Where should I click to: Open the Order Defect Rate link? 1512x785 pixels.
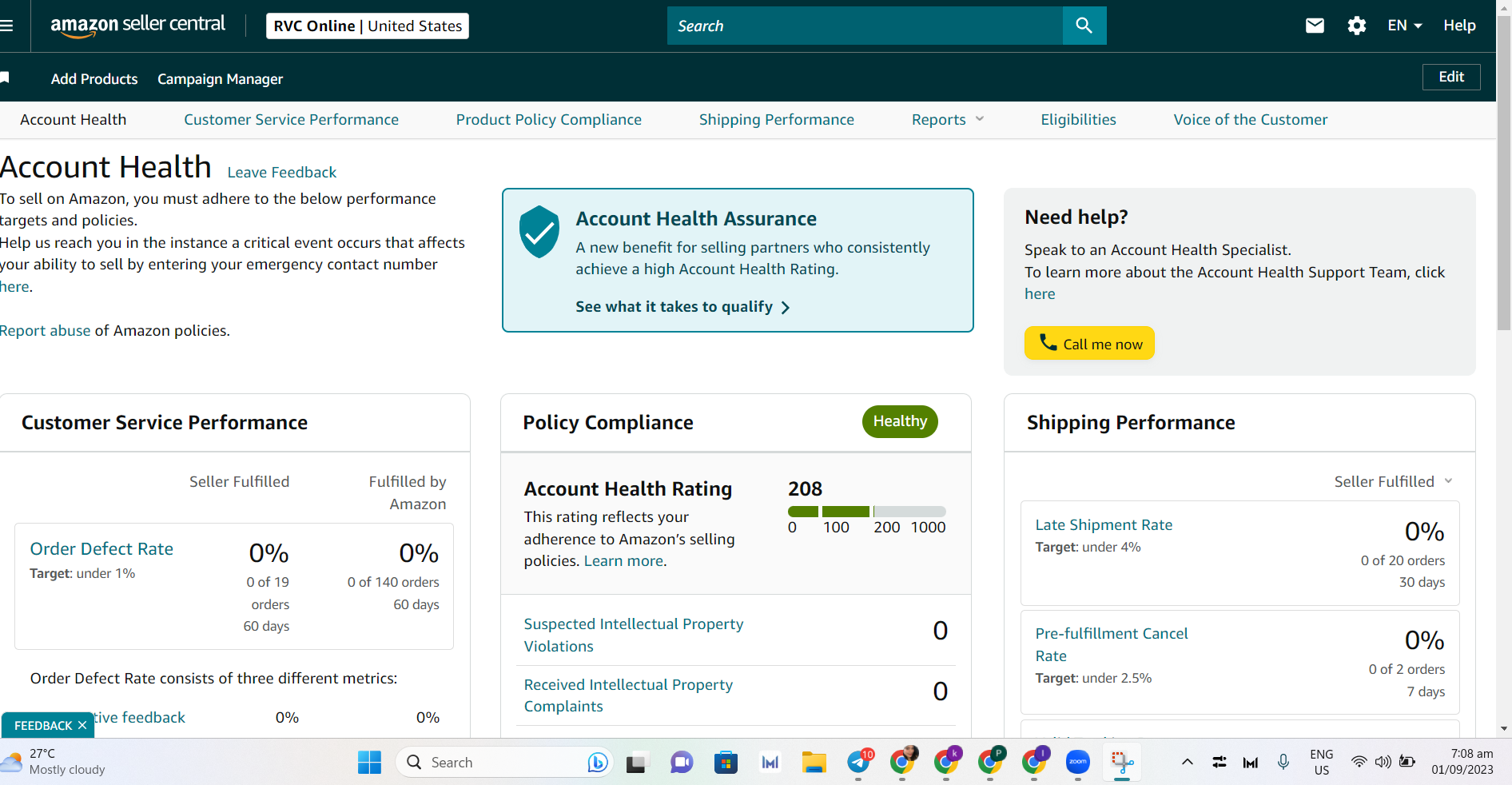pos(101,549)
